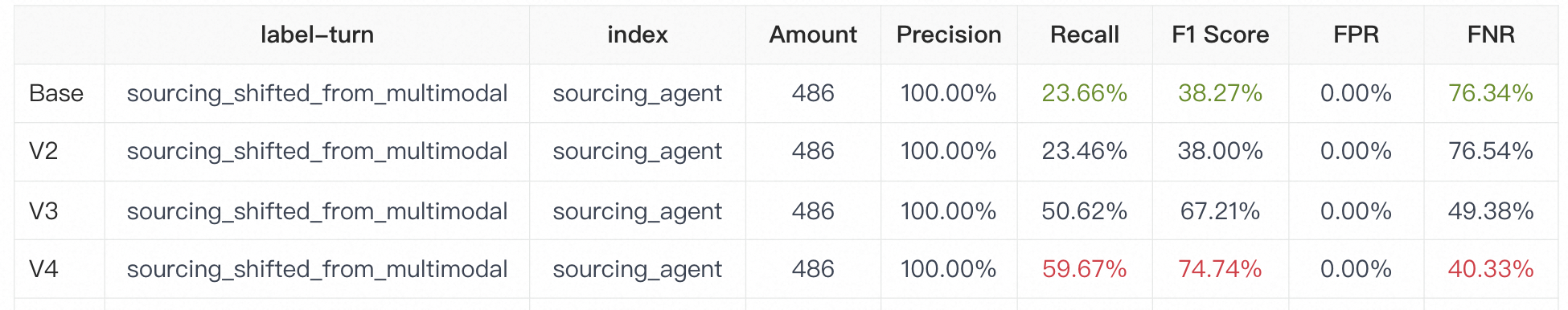Click the label-turn column header
The image size is (1568, 310).
click(x=317, y=35)
